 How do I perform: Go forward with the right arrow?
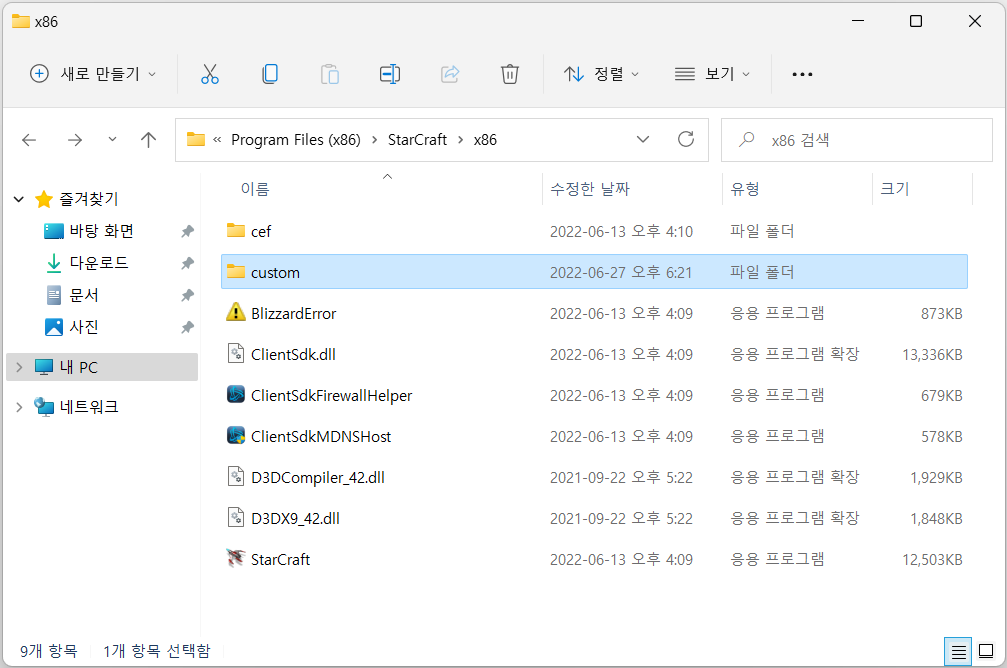(75, 139)
